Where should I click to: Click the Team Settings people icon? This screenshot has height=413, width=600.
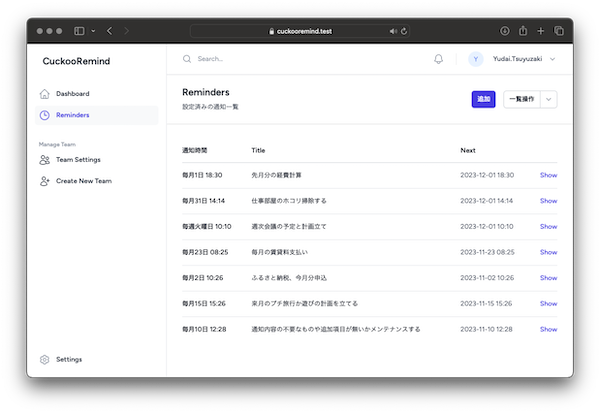(x=44, y=159)
